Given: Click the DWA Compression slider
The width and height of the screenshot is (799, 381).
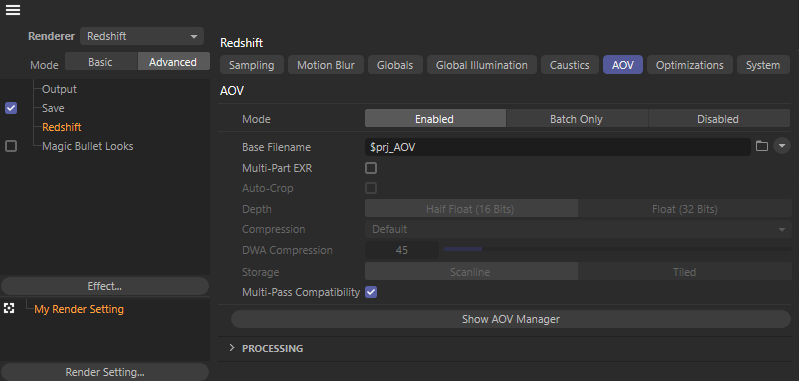Looking at the screenshot, I should 617,249.
